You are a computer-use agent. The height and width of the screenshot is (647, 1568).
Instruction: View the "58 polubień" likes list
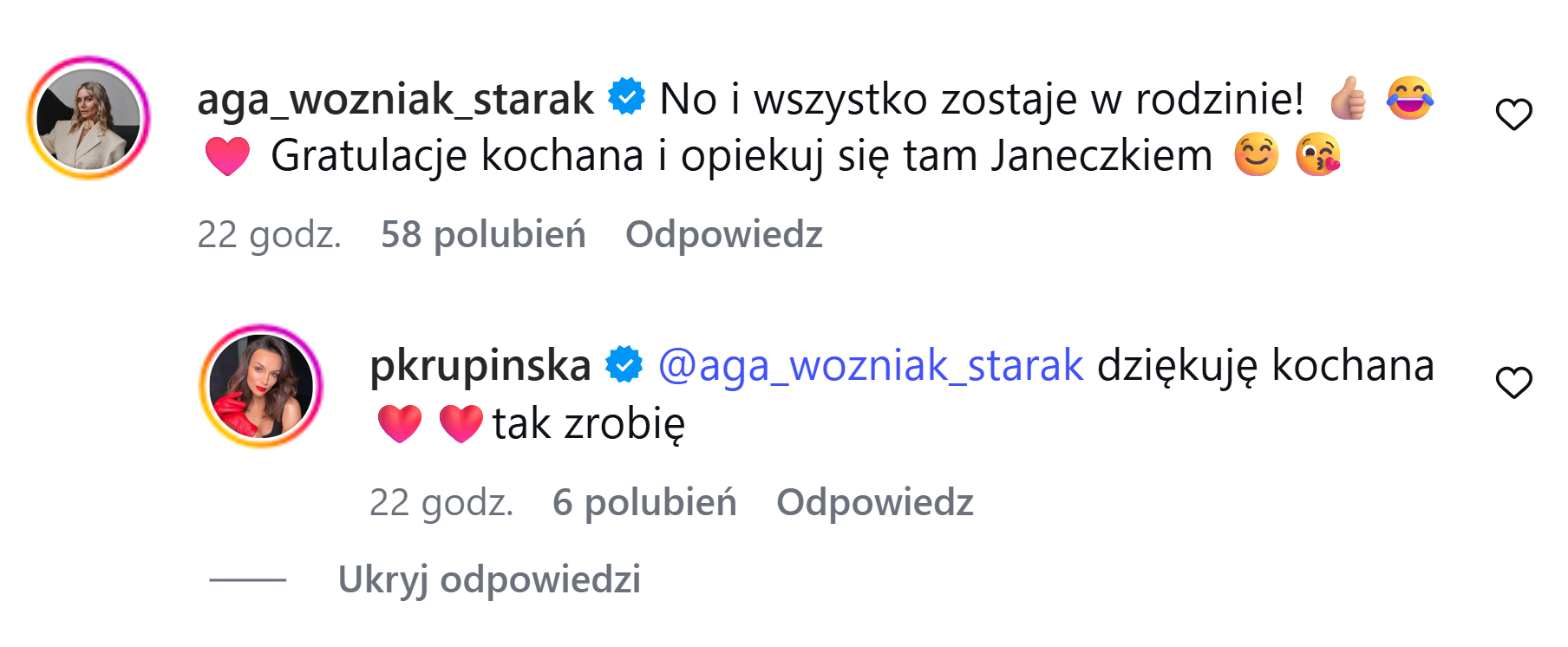tap(483, 234)
